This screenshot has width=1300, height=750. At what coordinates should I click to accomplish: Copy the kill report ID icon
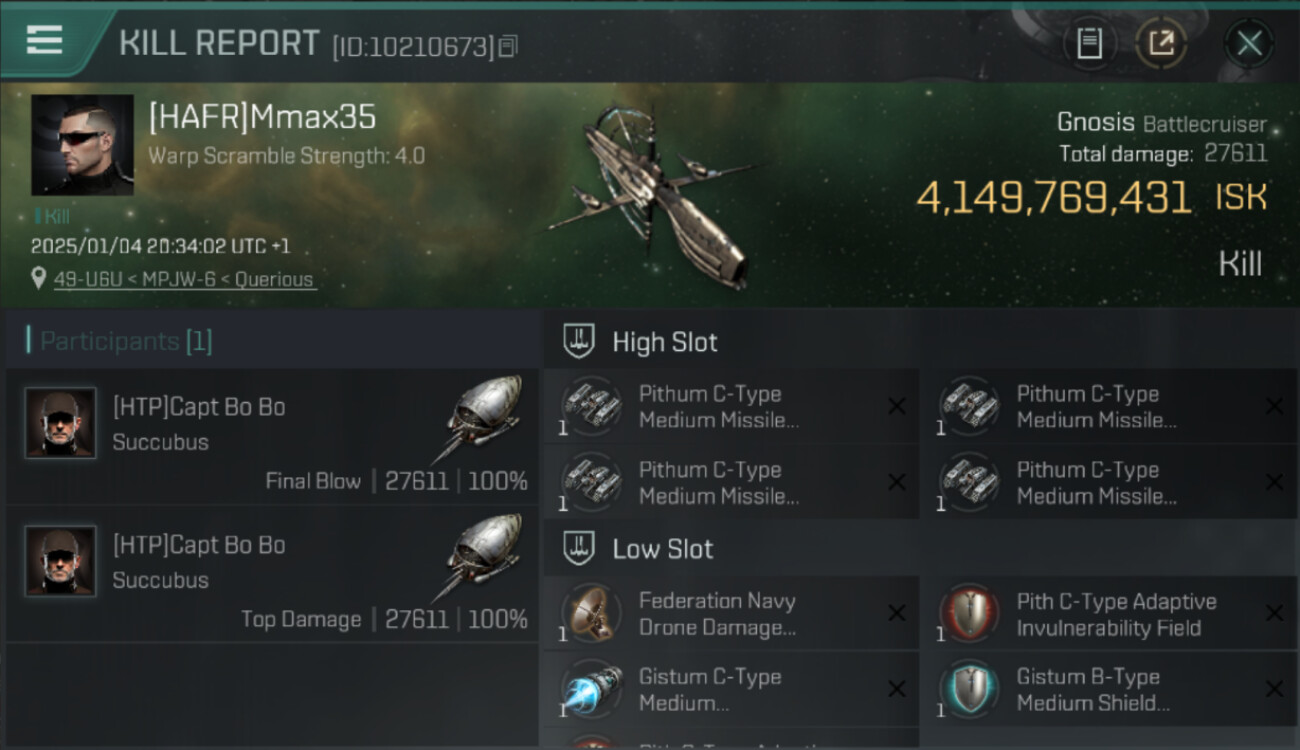point(508,46)
